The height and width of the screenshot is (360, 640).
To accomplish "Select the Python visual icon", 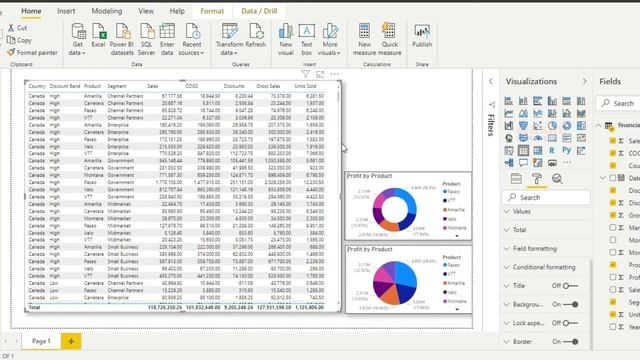I will [x=567, y=151].
